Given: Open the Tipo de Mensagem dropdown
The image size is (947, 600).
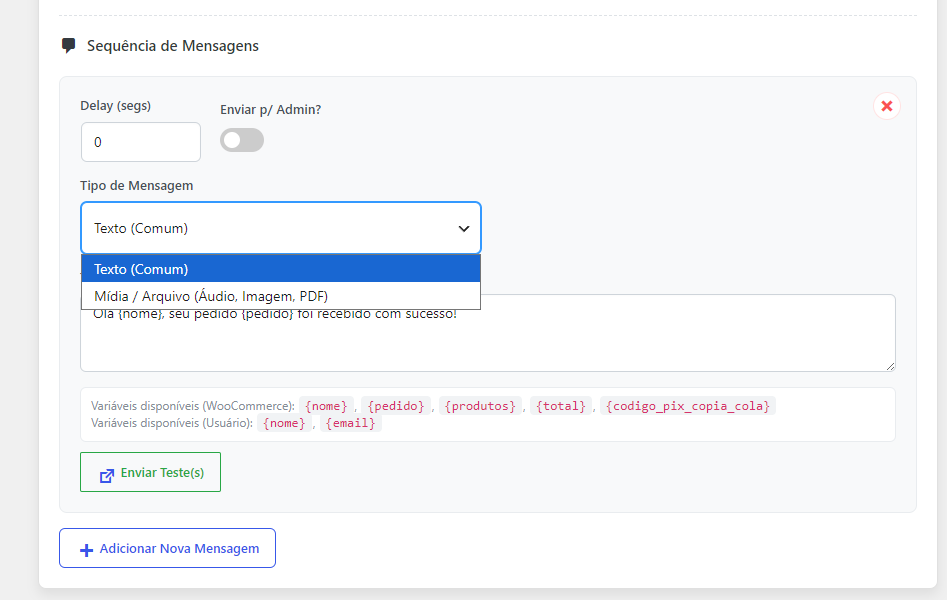Looking at the screenshot, I should [x=281, y=228].
